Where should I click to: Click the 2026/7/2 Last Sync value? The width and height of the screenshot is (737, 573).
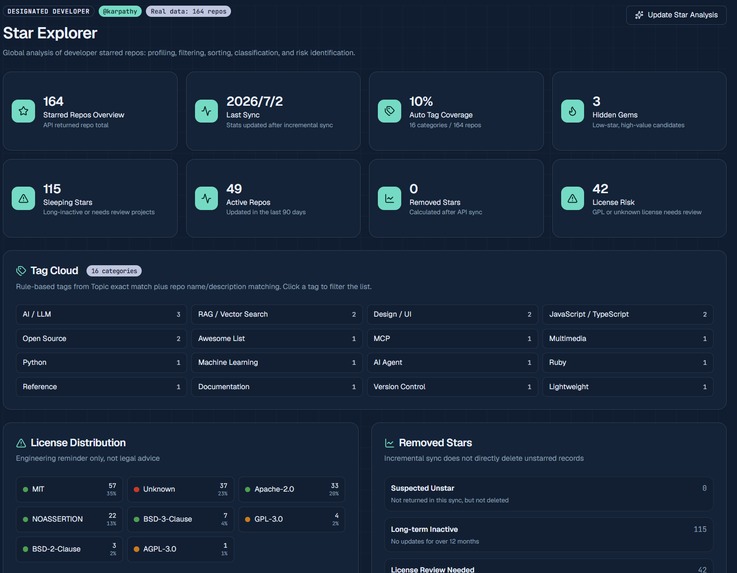[x=254, y=101]
